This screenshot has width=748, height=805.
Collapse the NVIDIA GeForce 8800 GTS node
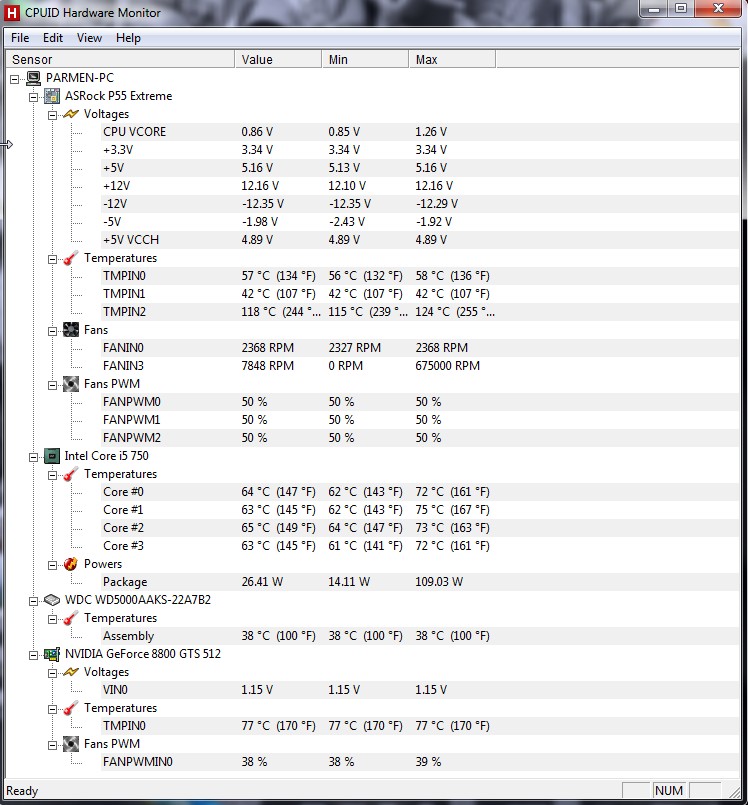[x=33, y=655]
